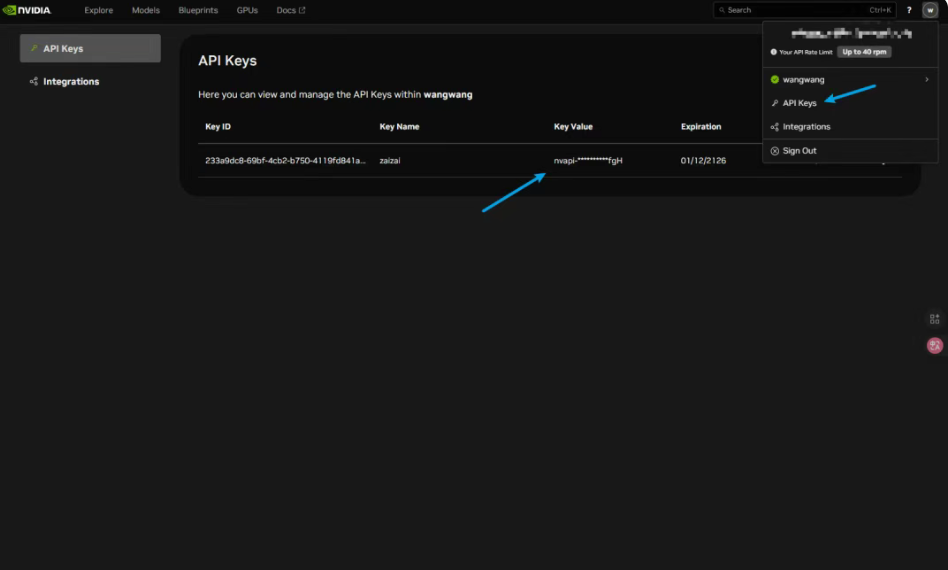This screenshot has width=948, height=570.
Task: Click the expiration date 01/12/2126
Action: tap(703, 160)
